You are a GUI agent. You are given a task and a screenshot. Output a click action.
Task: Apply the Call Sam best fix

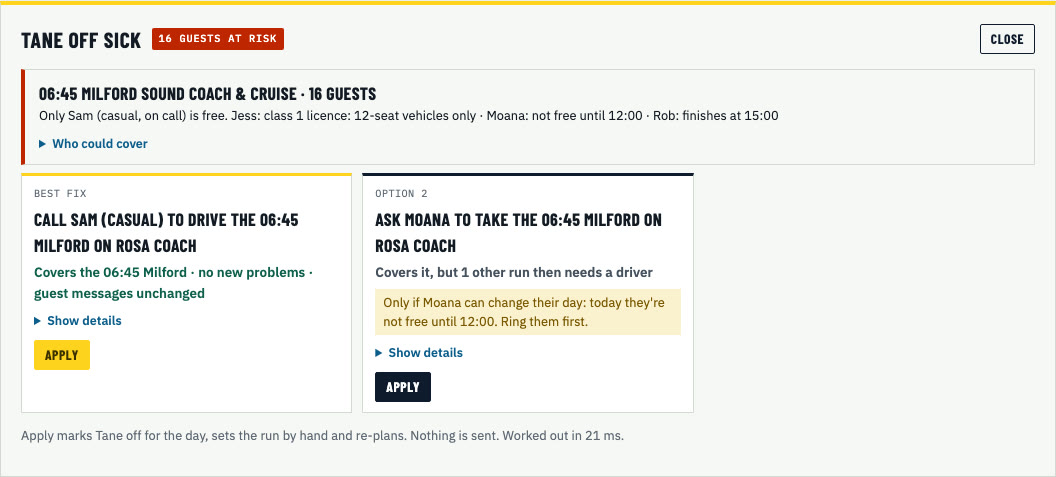click(x=62, y=355)
